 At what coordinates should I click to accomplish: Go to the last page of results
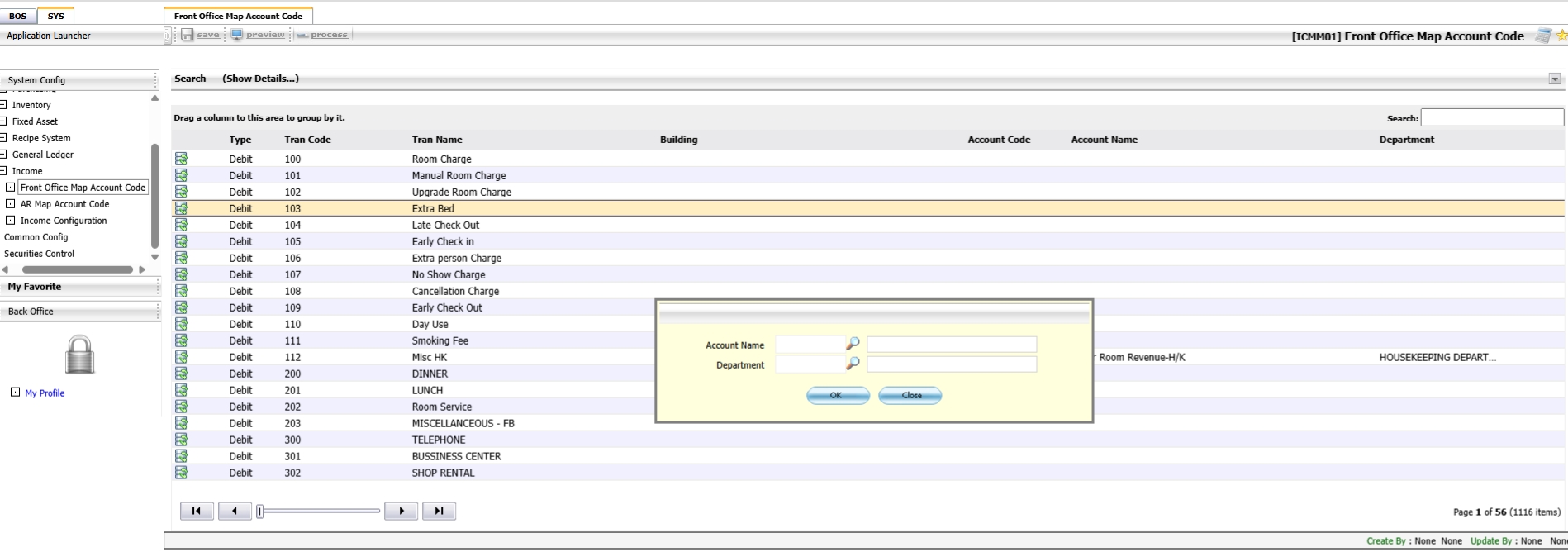(x=439, y=511)
